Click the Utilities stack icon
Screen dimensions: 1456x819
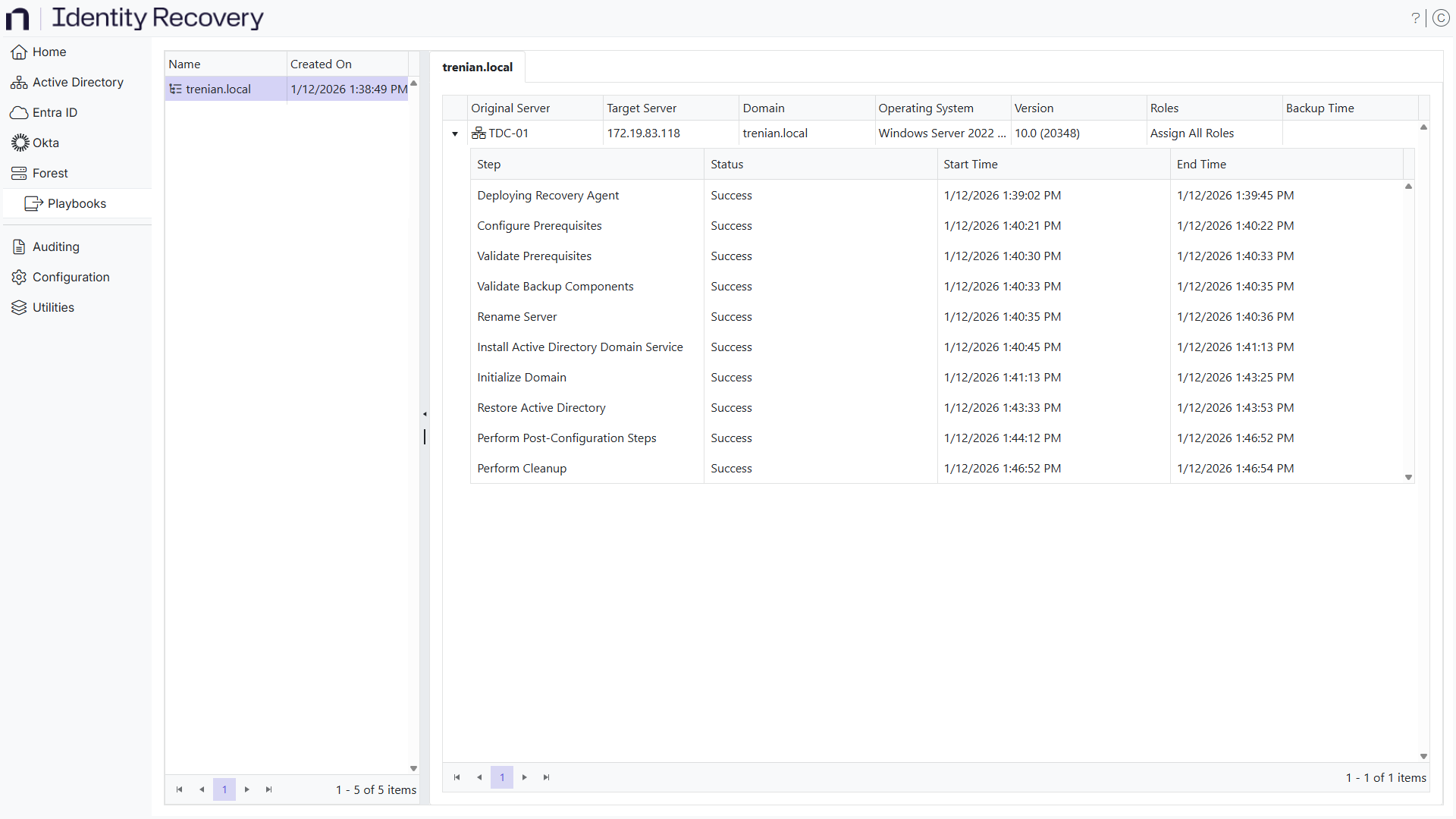click(x=19, y=307)
